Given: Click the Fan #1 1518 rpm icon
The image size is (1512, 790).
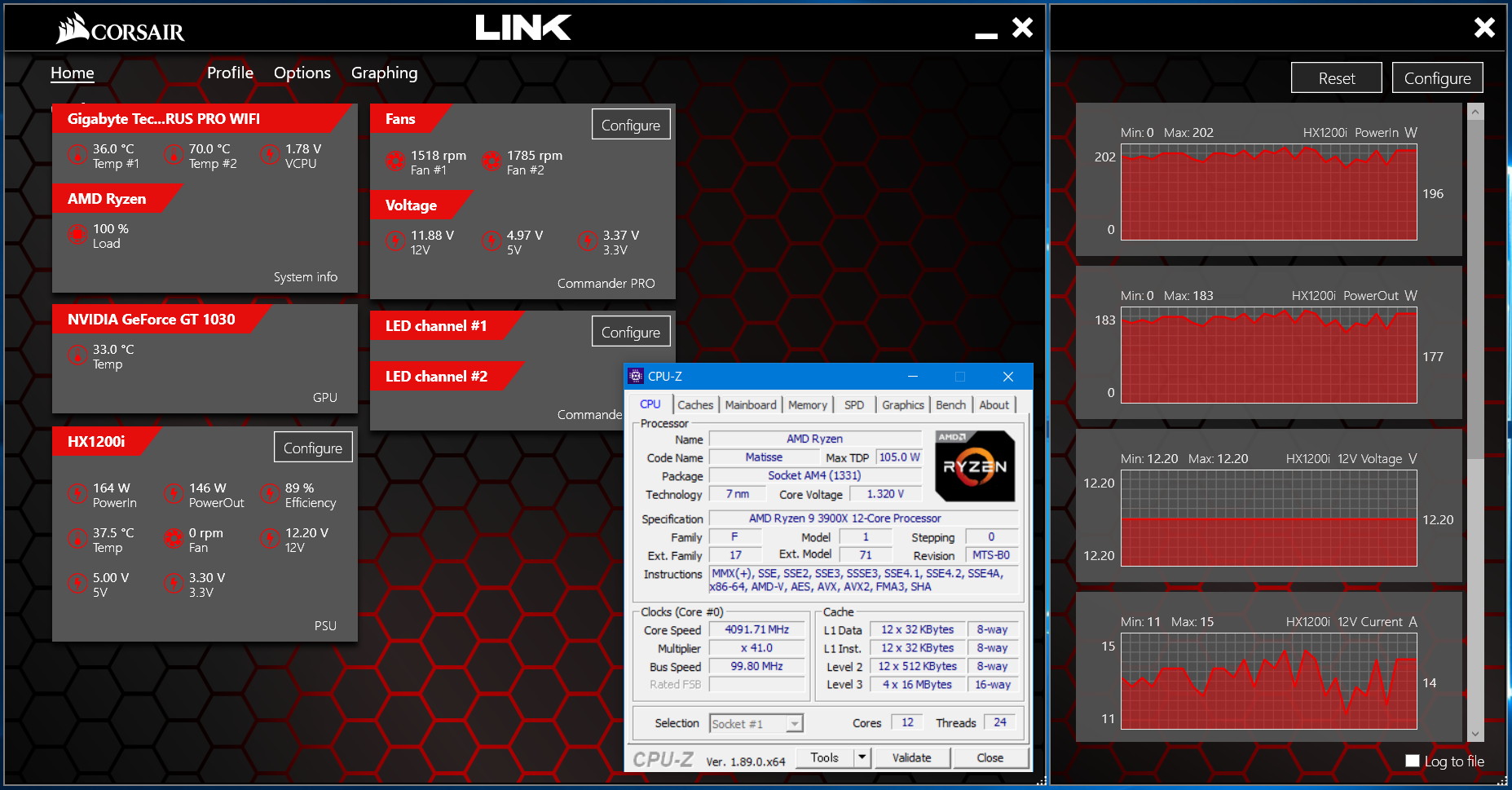Looking at the screenshot, I should pos(395,161).
